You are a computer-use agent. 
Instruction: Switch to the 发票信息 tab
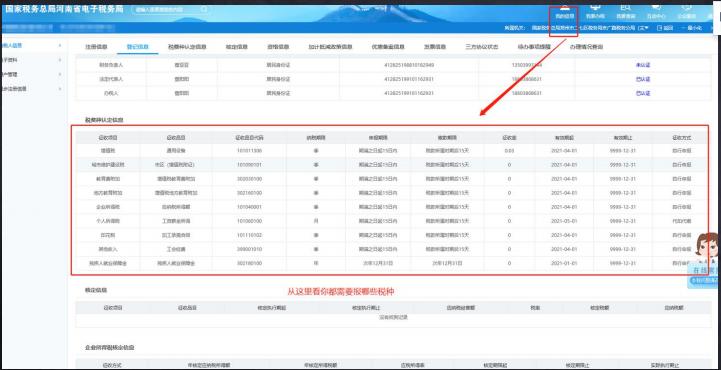pyautogui.click(x=435, y=47)
